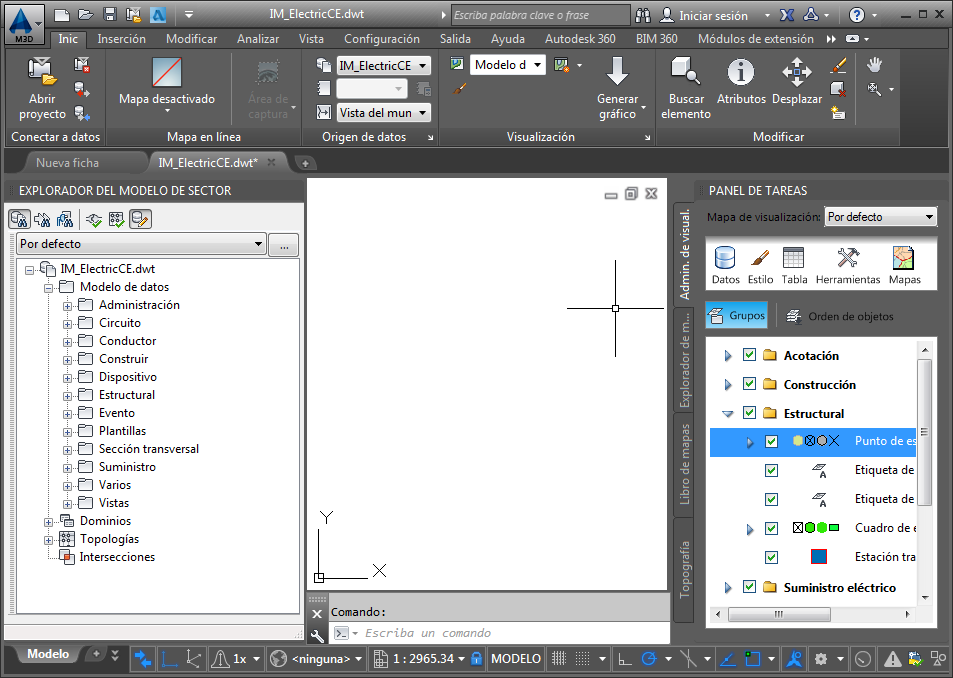Open the Por defecto dropdown in the explorer

pyautogui.click(x=141, y=244)
